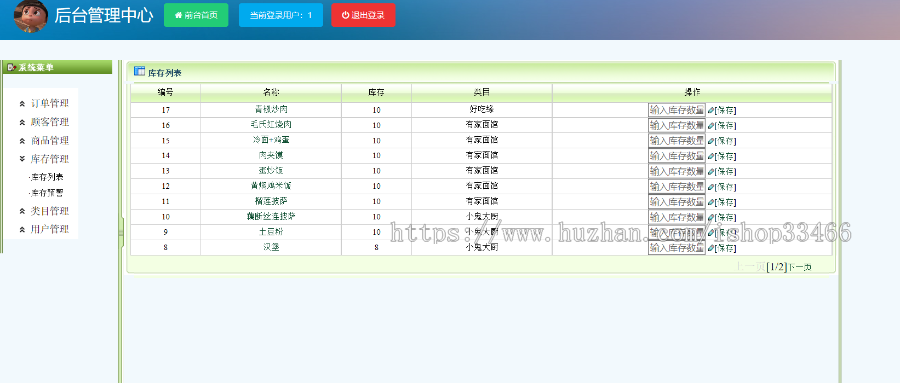Image resolution: width=900 pixels, height=383 pixels.
Task: Focus stock quantity input for row 8
Action: click(677, 248)
